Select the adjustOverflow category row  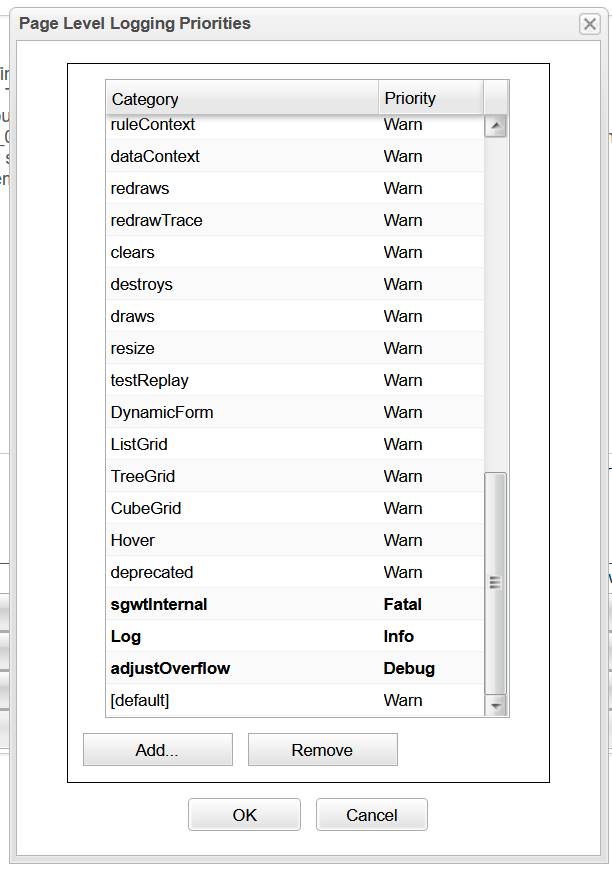point(170,668)
